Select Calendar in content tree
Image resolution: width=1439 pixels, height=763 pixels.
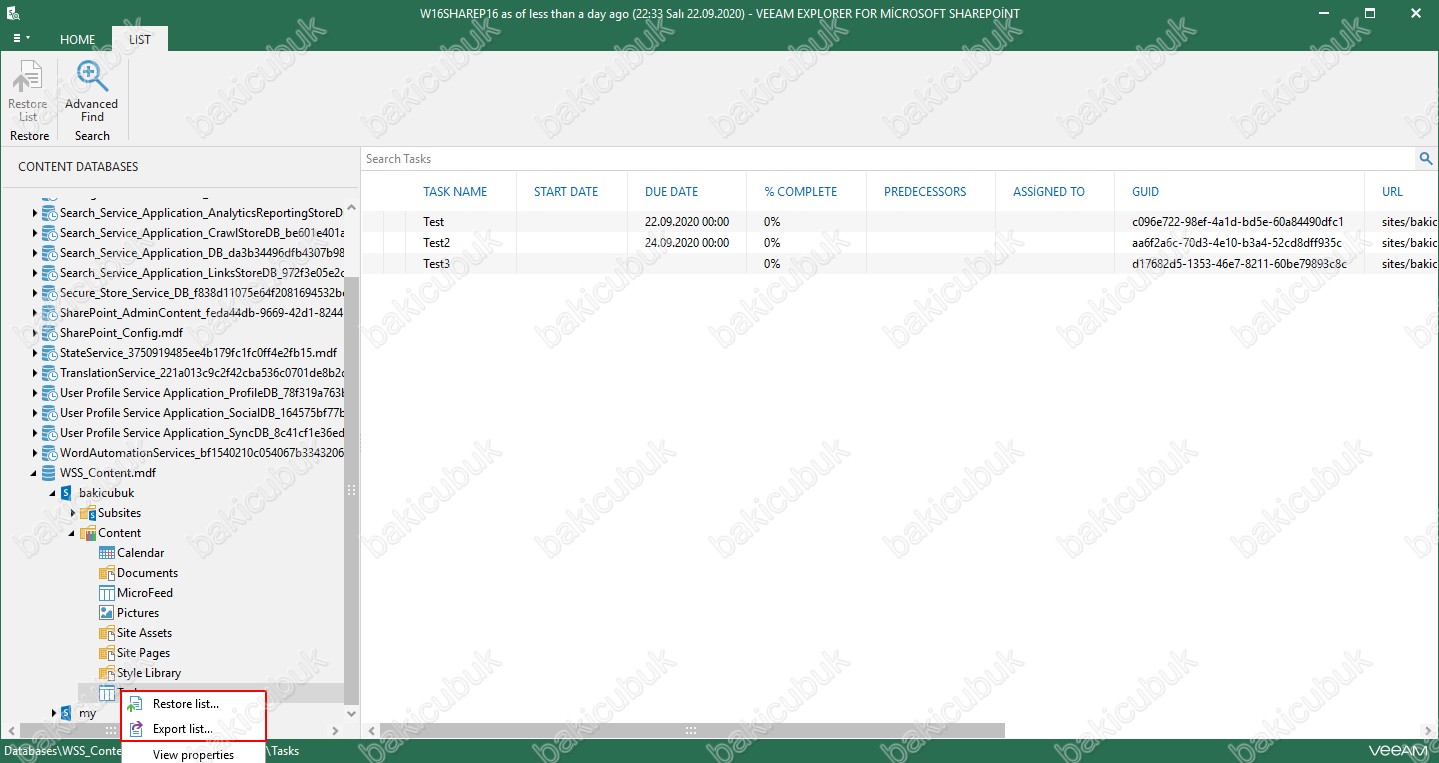[140, 553]
